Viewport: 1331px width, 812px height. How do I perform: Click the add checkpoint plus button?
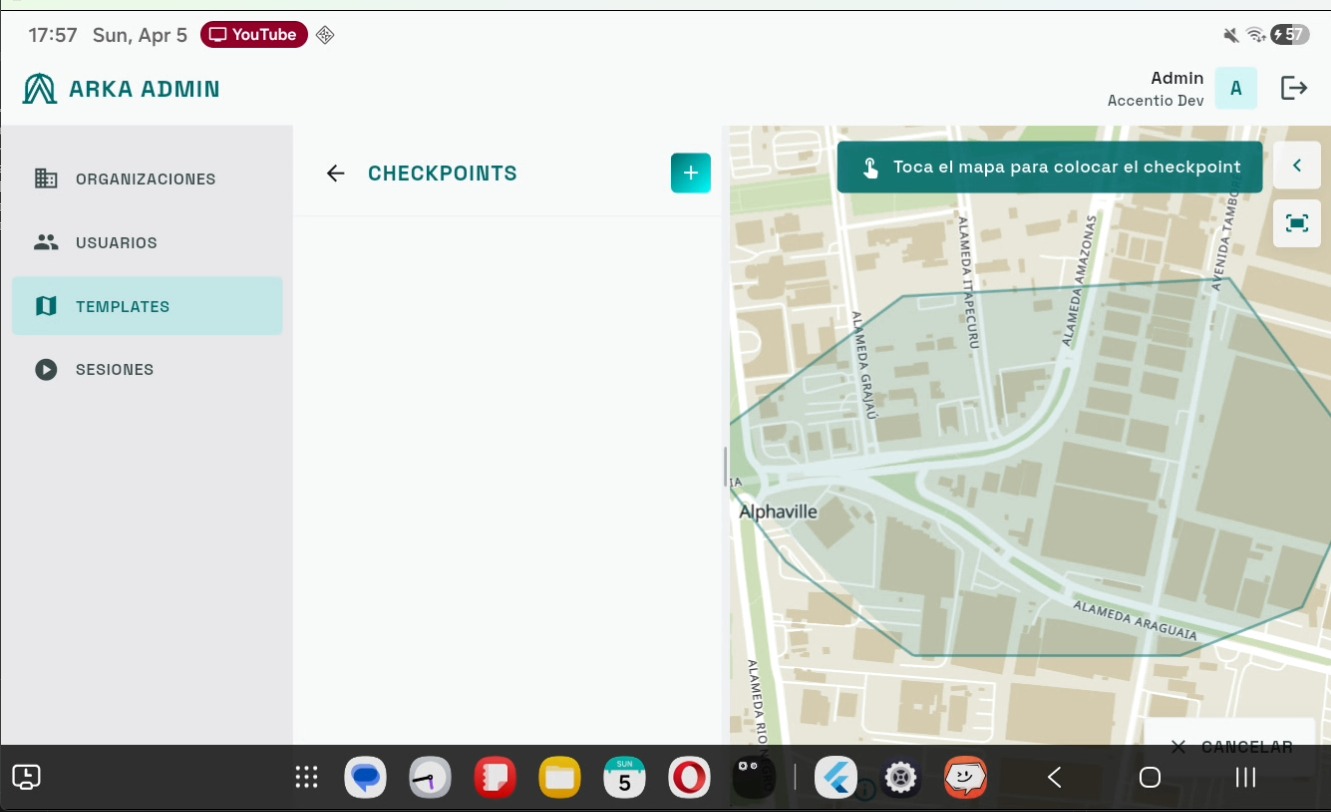coord(690,173)
